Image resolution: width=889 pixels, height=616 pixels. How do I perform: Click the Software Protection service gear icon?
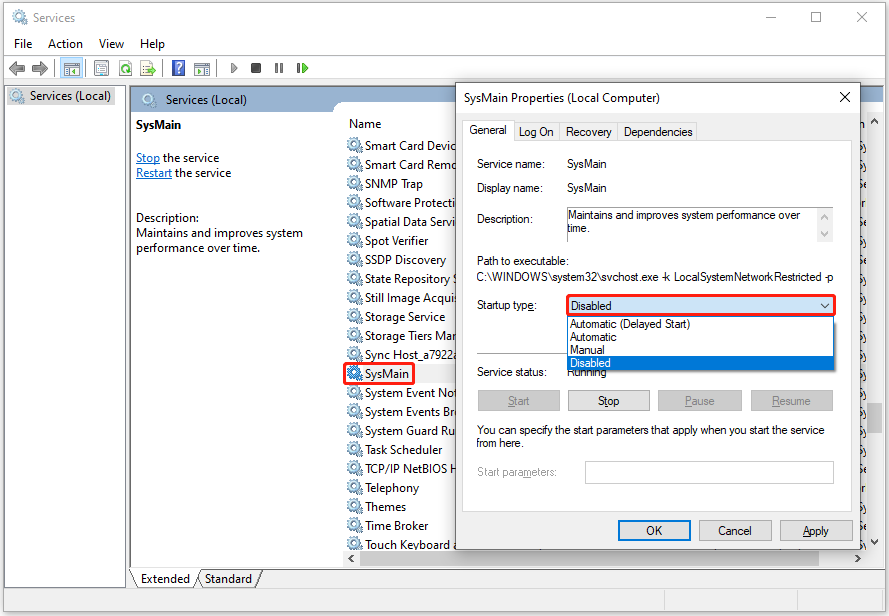(355, 202)
